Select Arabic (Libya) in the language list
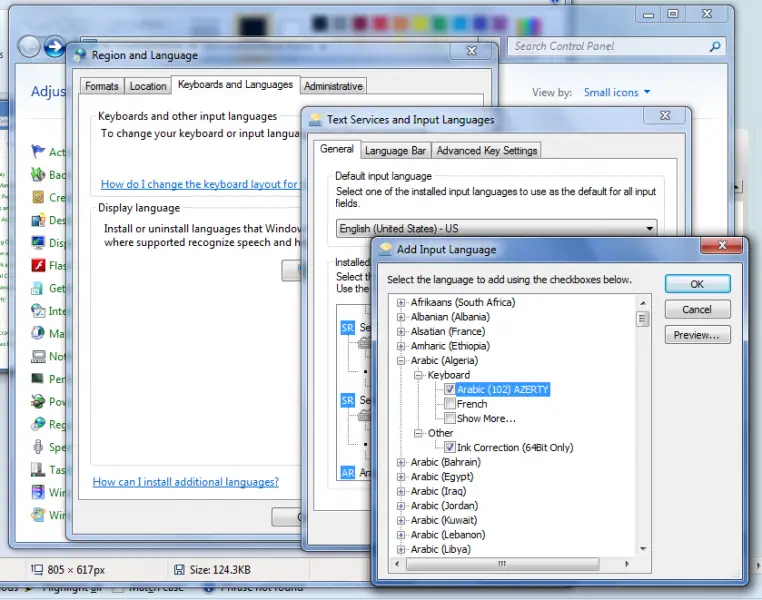762x600 pixels. [x=440, y=549]
